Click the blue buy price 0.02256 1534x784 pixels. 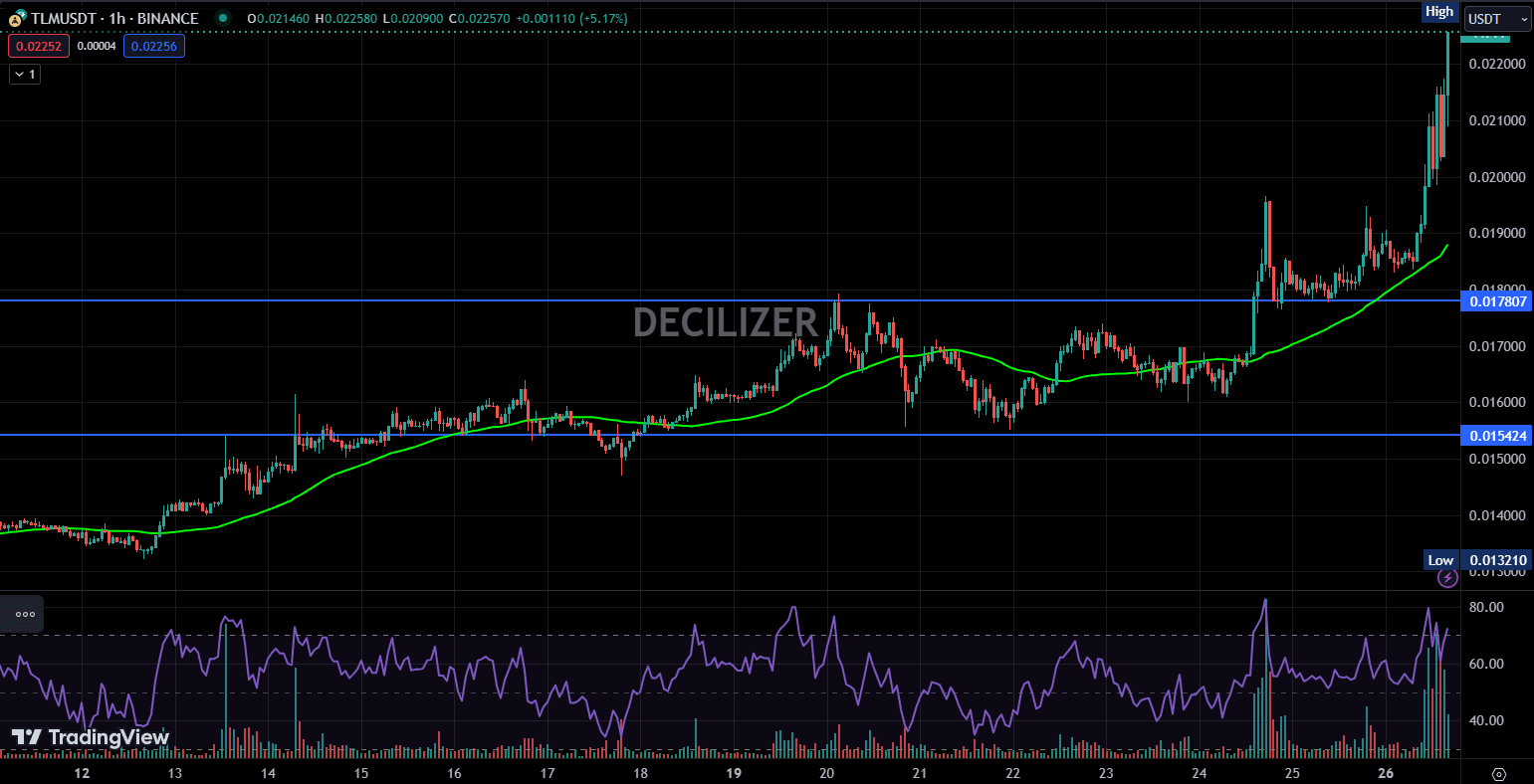pos(154,46)
